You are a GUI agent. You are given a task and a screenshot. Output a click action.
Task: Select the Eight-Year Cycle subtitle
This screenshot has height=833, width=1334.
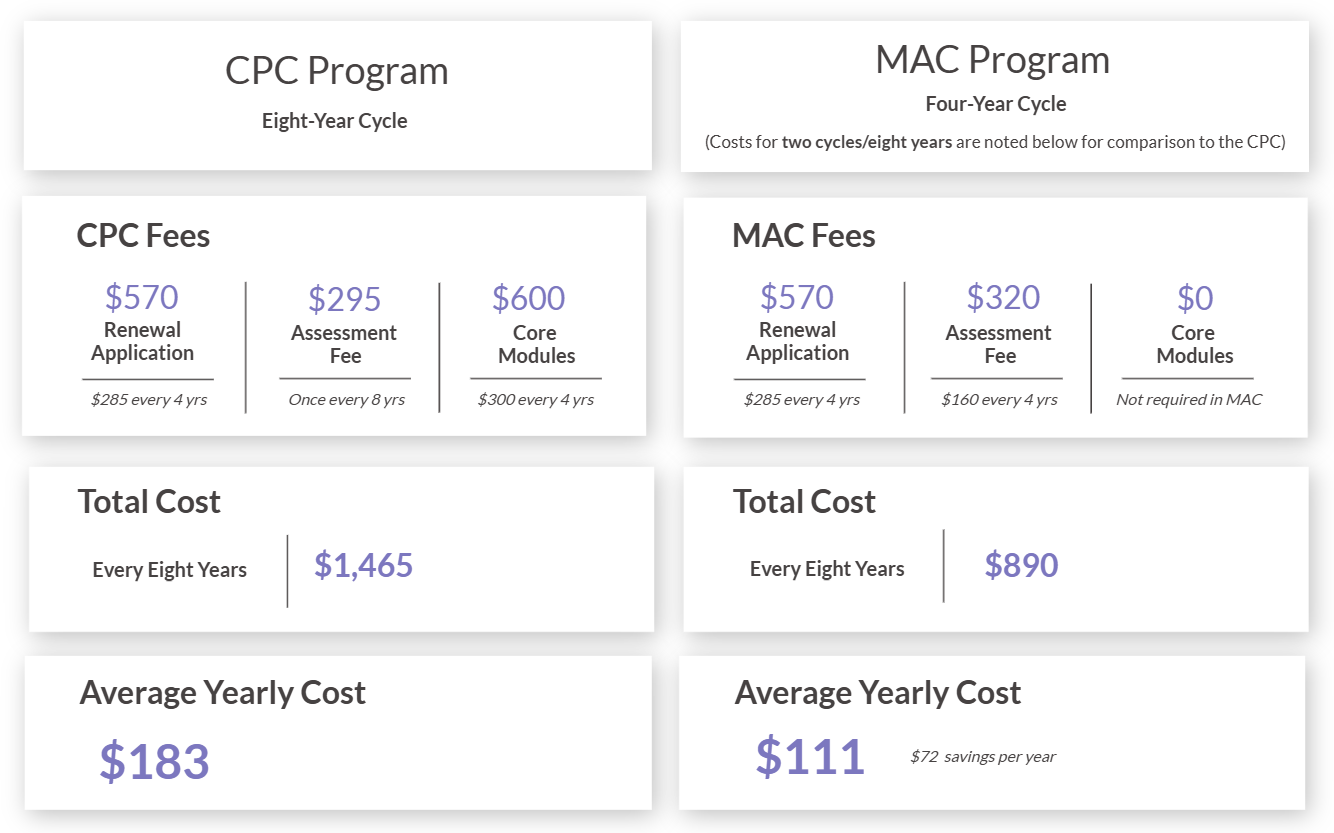click(335, 121)
